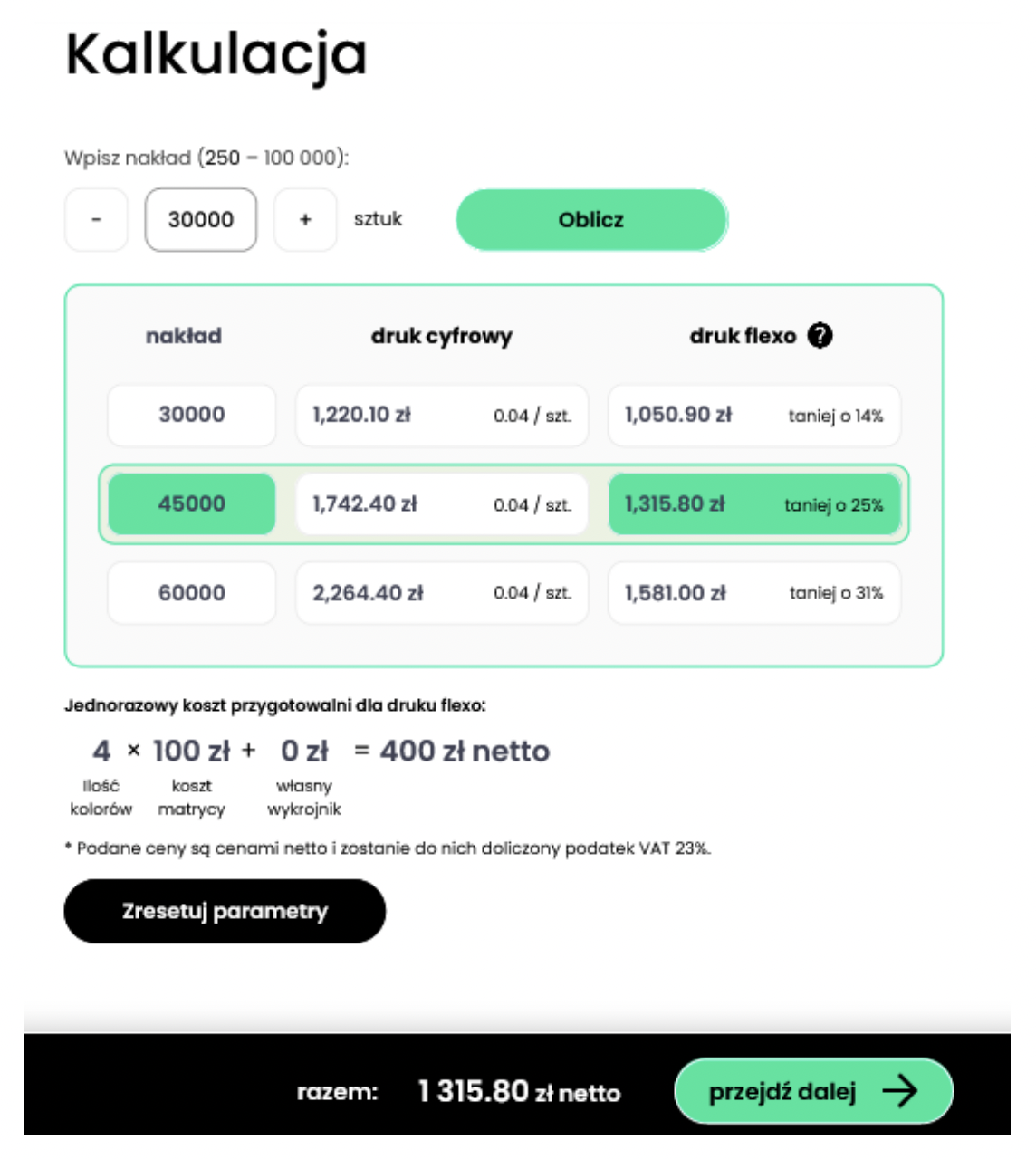This screenshot has height=1159, width=1036.
Task: Choose flexo print price 1,581.00 zł
Action: (753, 593)
